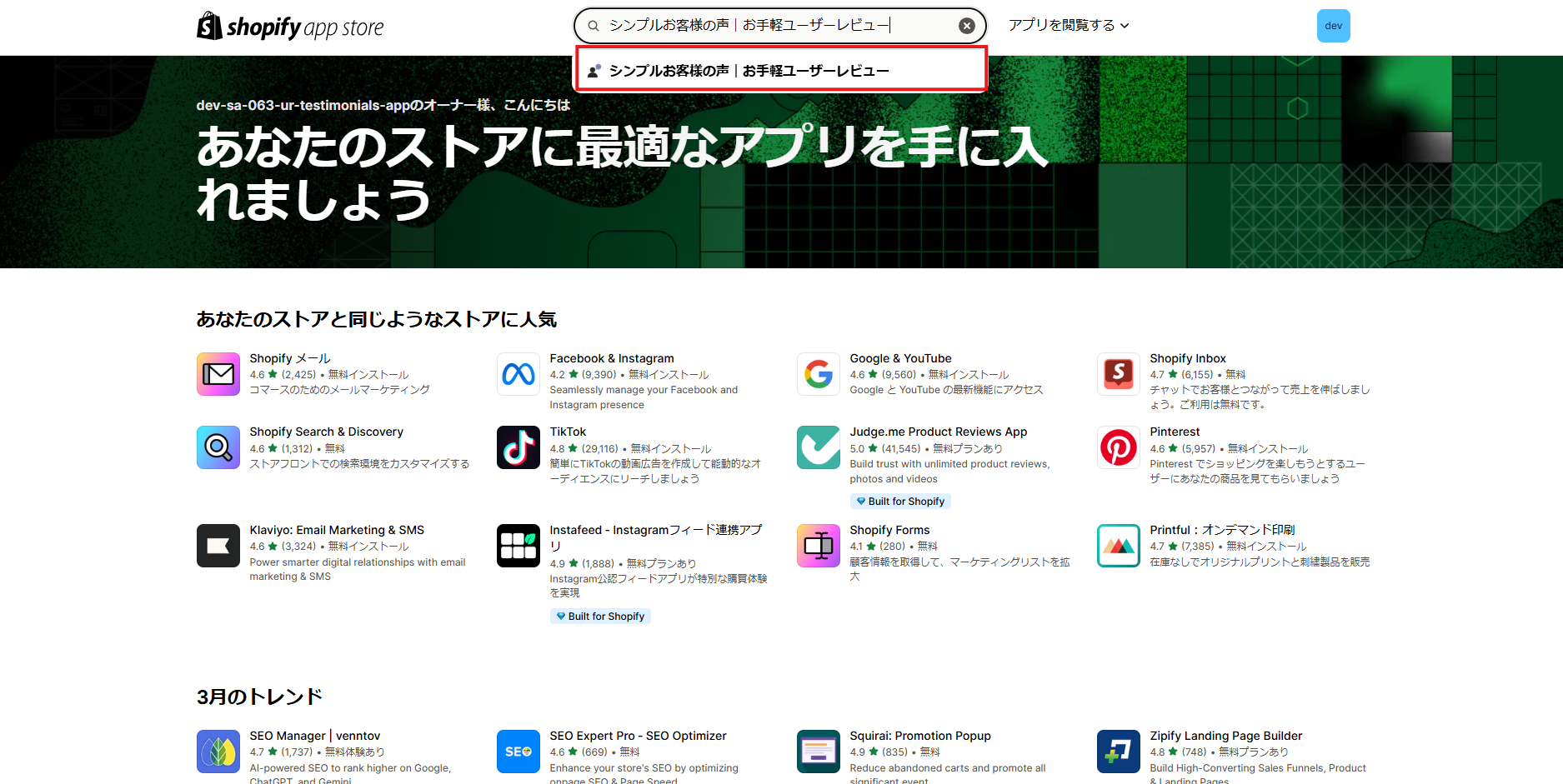Open Klaviyo: Email Marketing & SMS link
1563x784 pixels.
click(x=337, y=530)
